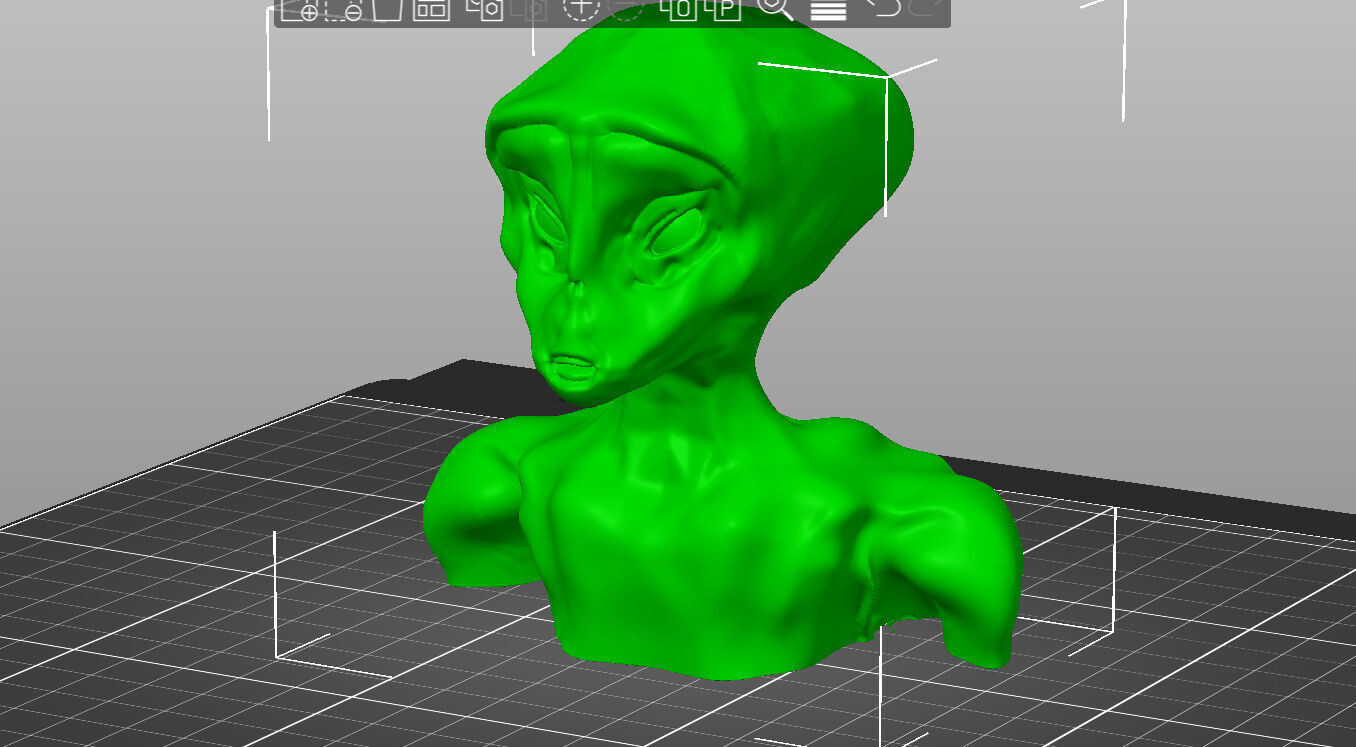
Task: Click the Add object toolbar icon
Action: [299, 9]
